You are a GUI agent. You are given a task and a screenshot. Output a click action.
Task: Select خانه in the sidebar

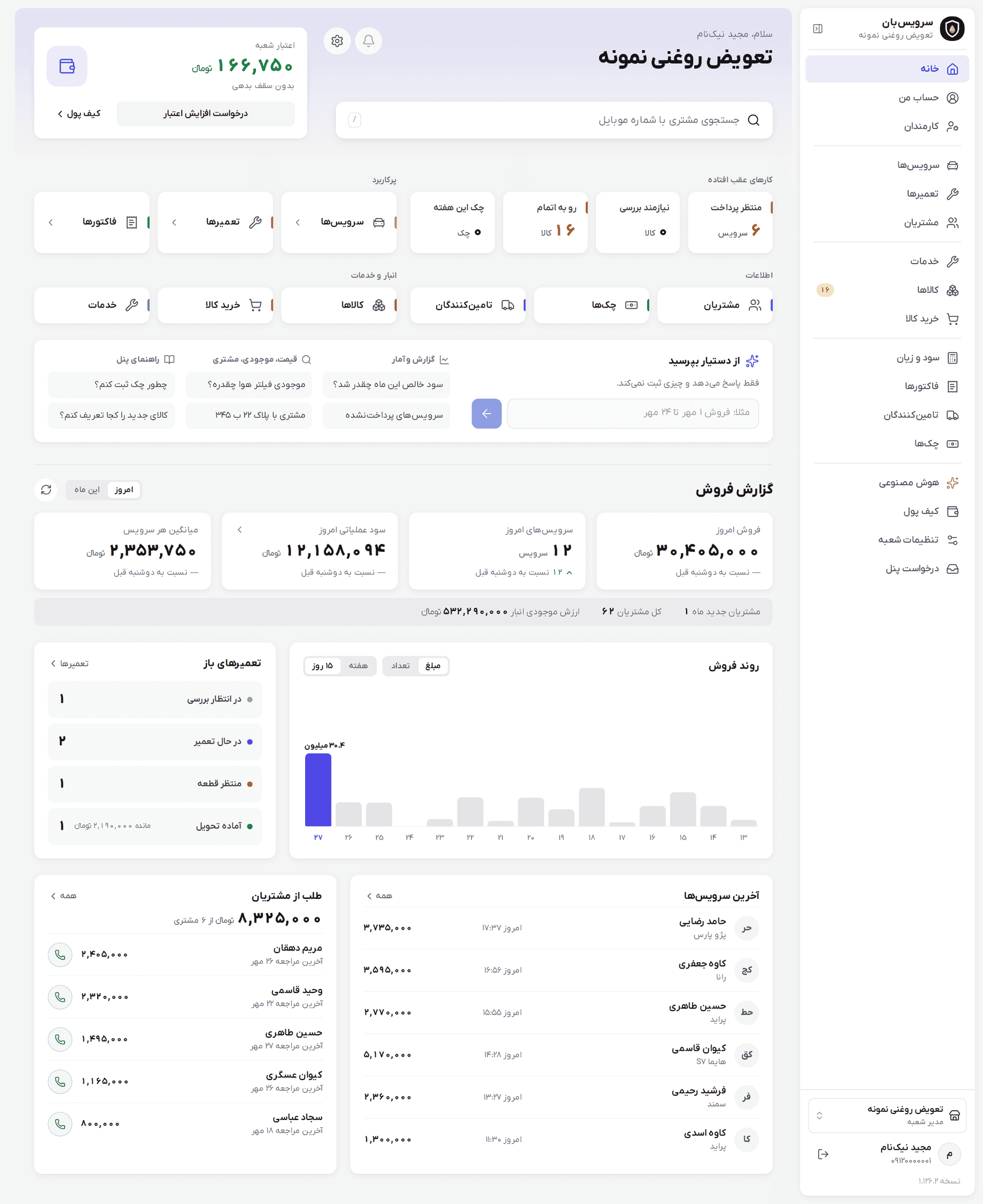click(x=887, y=69)
